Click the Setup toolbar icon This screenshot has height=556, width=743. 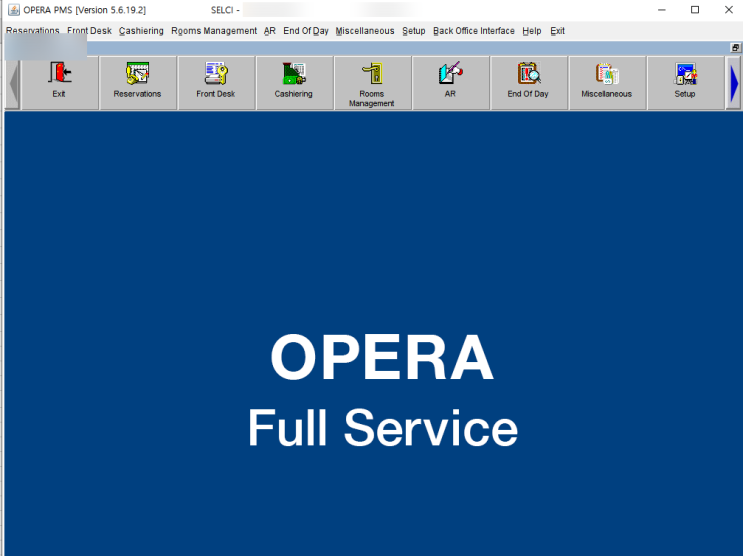(x=685, y=82)
